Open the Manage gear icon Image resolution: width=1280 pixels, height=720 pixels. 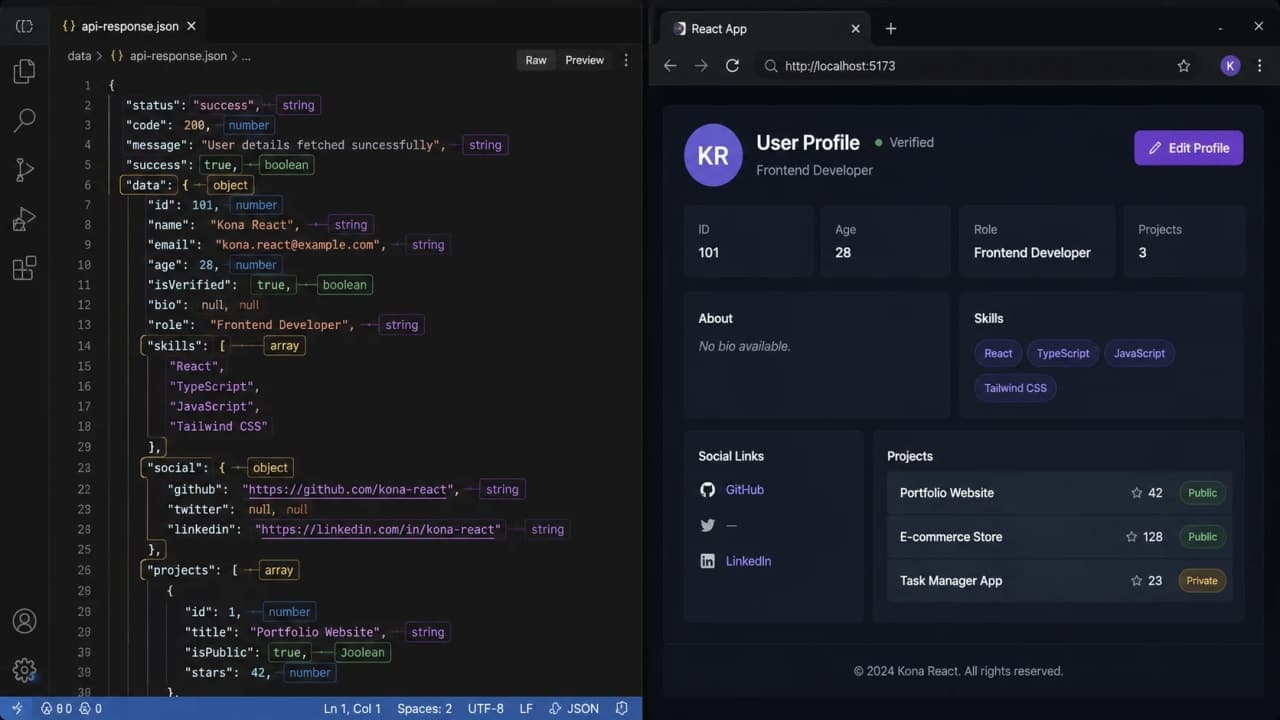24,669
